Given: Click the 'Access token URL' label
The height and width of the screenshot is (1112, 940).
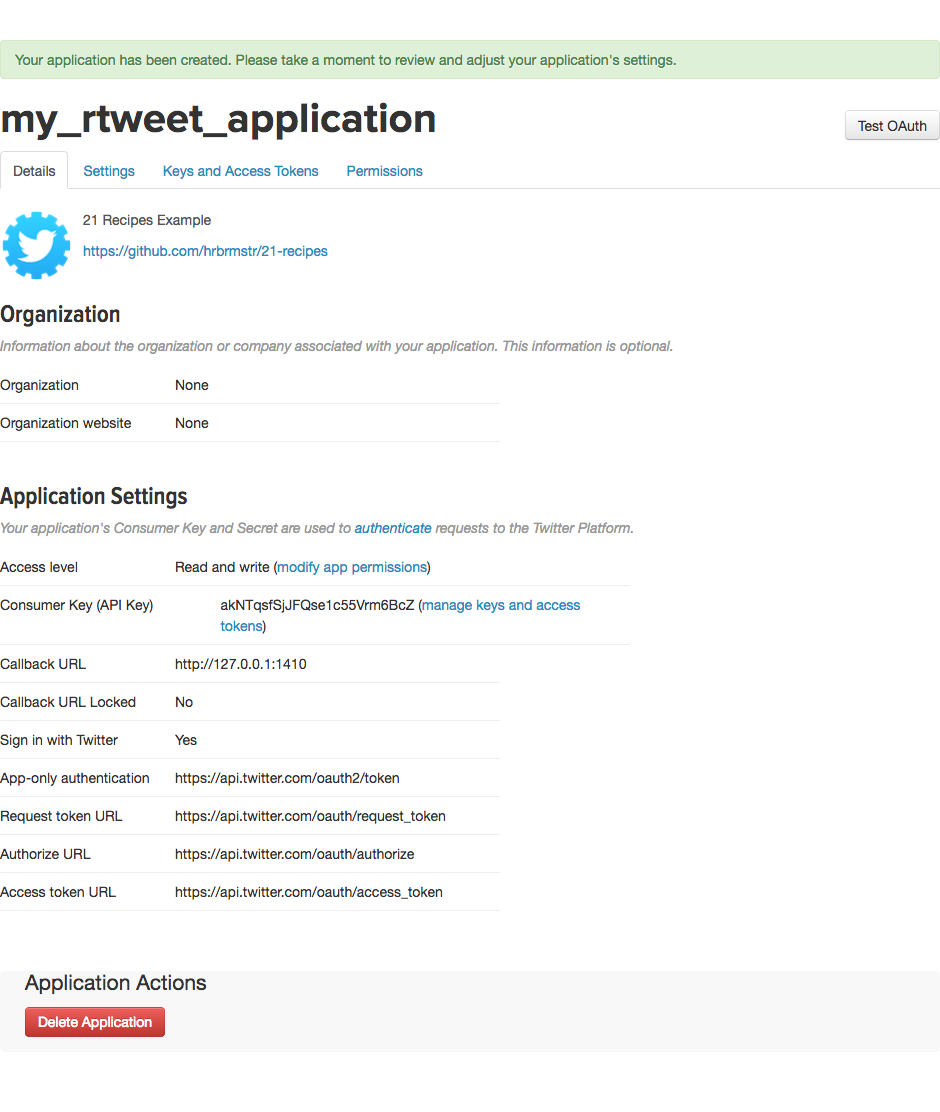Looking at the screenshot, I should 58,892.
